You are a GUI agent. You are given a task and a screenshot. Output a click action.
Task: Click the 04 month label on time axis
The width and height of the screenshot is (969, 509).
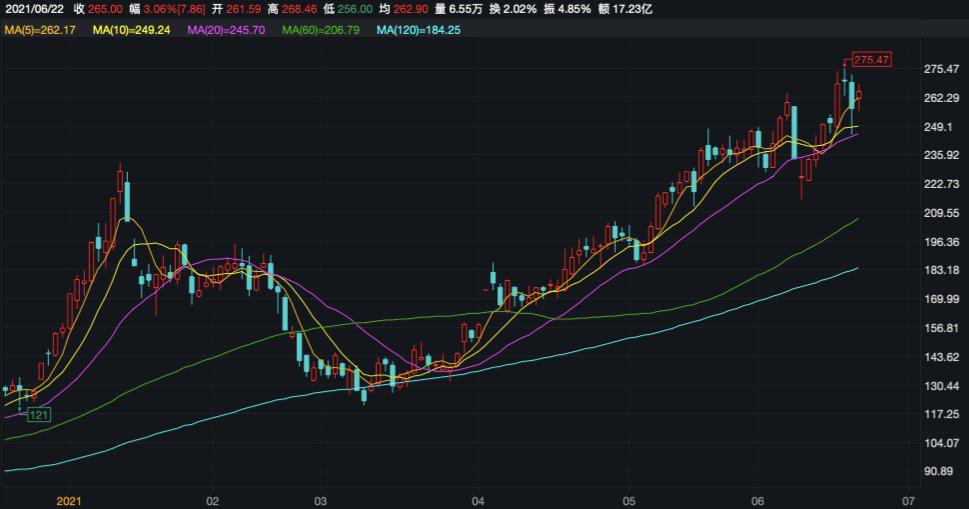(478, 498)
